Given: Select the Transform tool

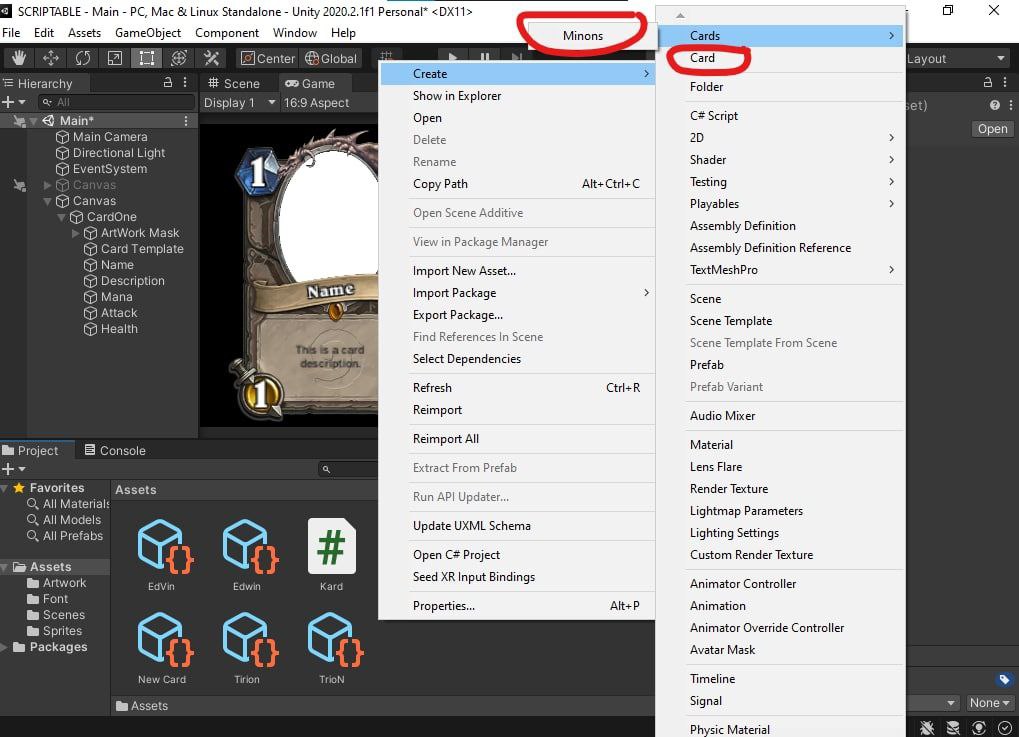Looking at the screenshot, I should pyautogui.click(x=179, y=58).
